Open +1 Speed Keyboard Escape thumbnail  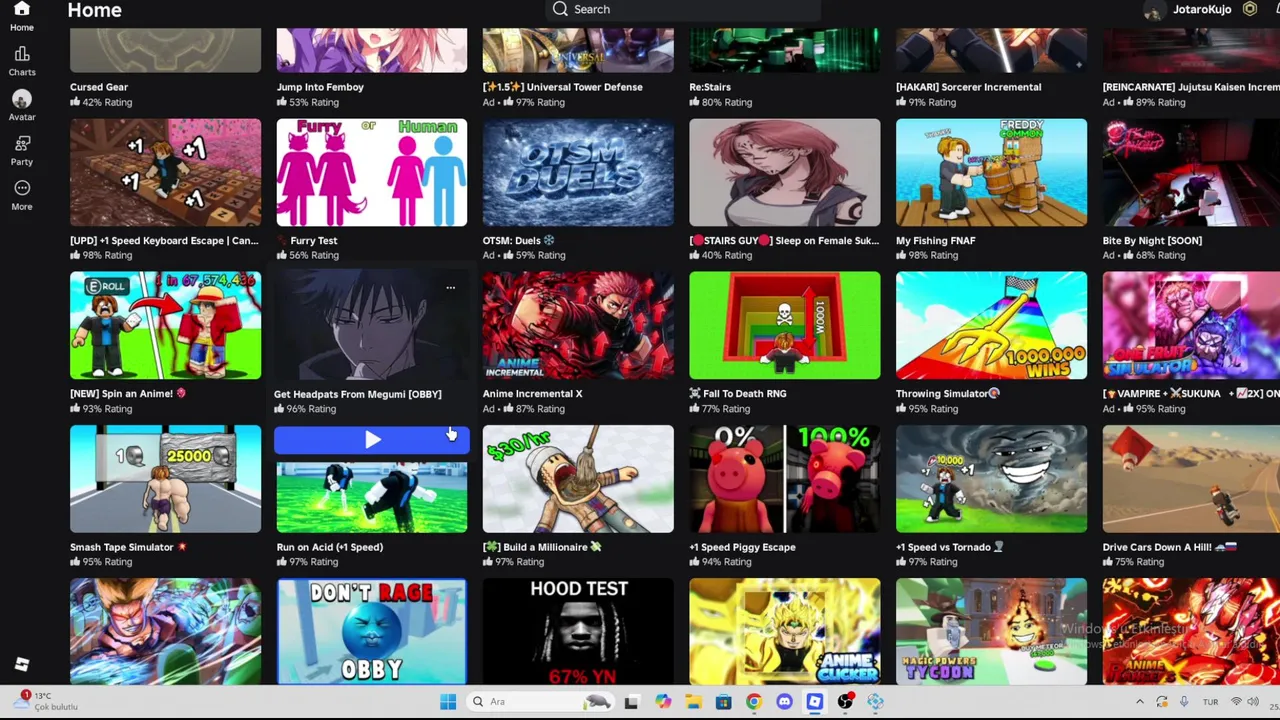tap(165, 173)
